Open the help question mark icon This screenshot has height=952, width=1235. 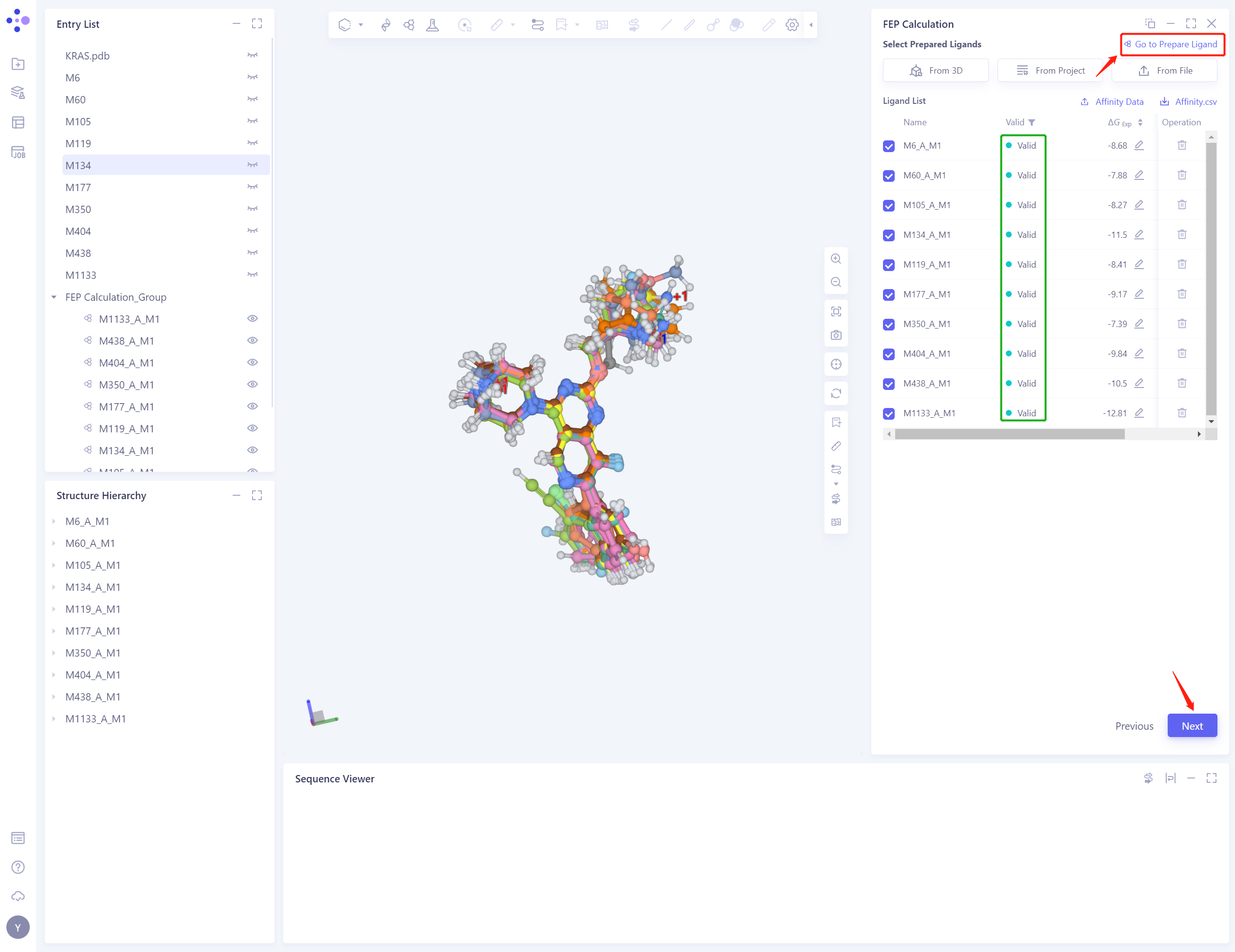[18, 867]
